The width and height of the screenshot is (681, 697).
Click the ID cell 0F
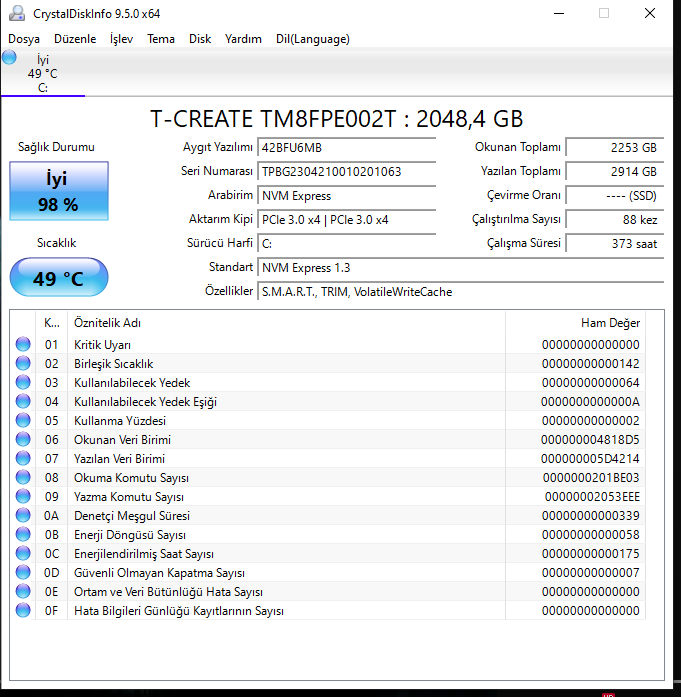pos(51,611)
